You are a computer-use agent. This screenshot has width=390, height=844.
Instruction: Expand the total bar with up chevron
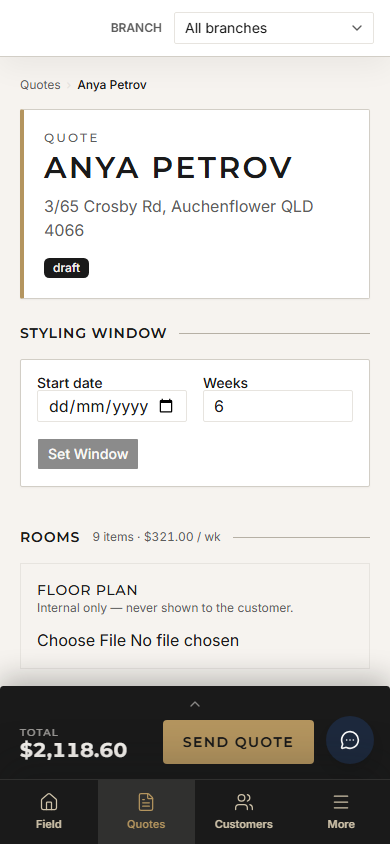(x=195, y=704)
